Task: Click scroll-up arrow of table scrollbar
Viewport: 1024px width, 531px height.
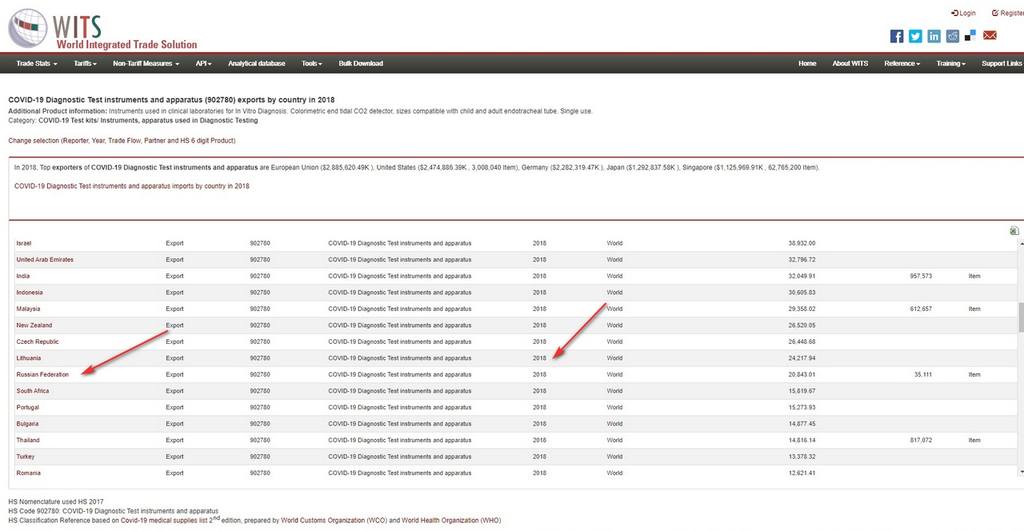Action: 1021,243
